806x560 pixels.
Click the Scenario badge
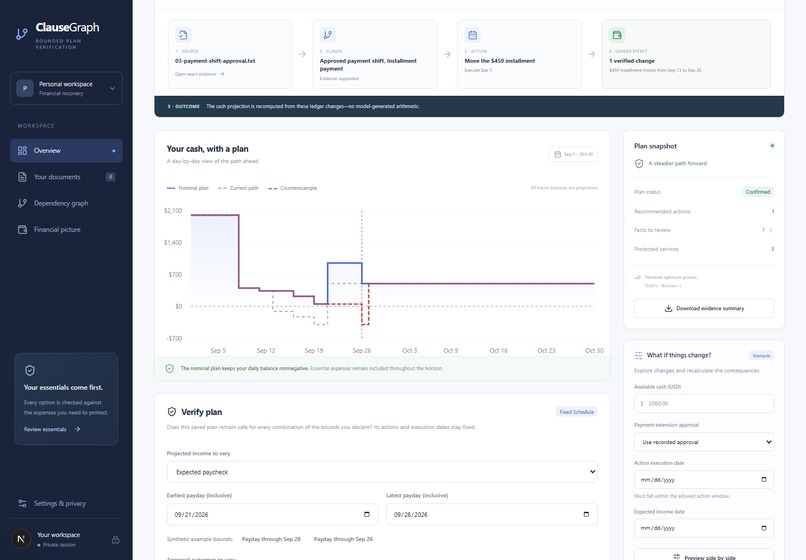pyautogui.click(x=761, y=356)
